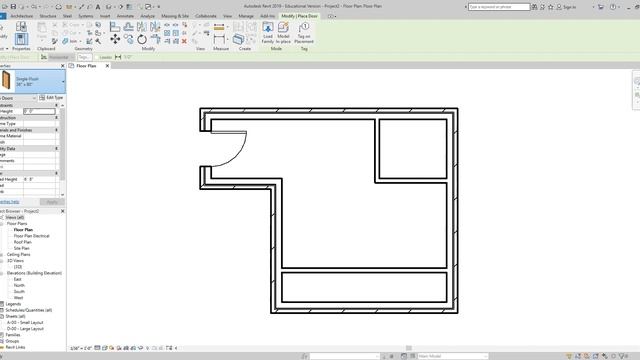The height and width of the screenshot is (360, 640).
Task: Open the Single-Flush door type selector dropdown
Action: pyautogui.click(x=63, y=82)
